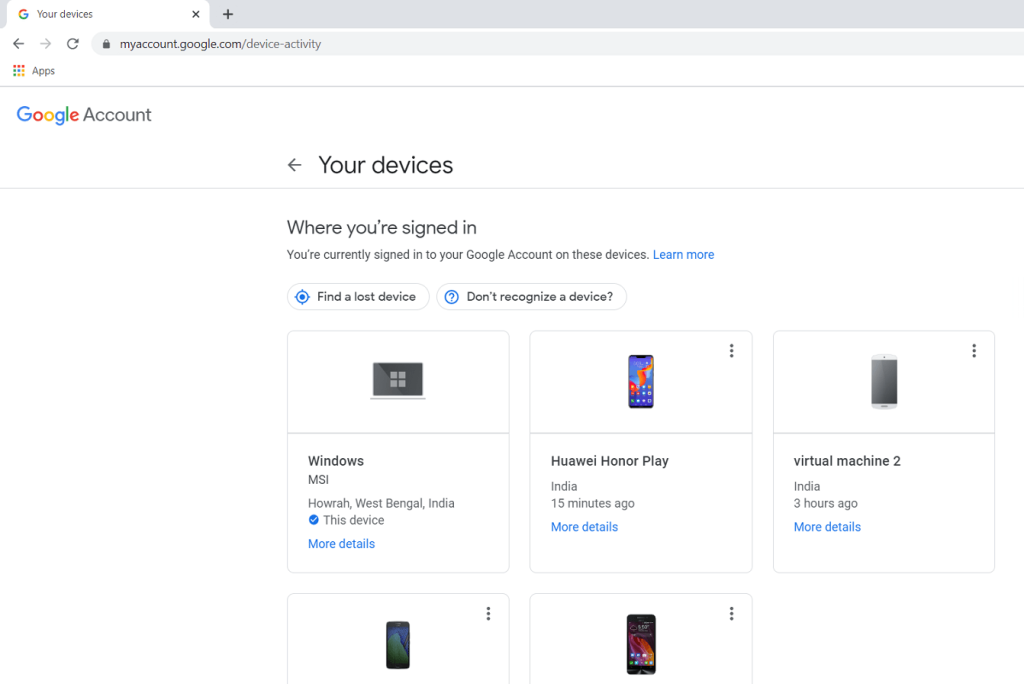This screenshot has height=684, width=1024.
Task: Open options menu on bottom-middle phone card
Action: pyautogui.click(x=731, y=614)
